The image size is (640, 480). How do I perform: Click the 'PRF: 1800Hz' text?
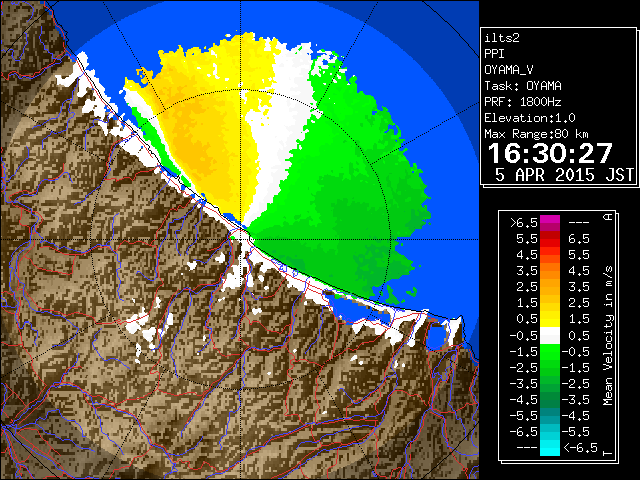tap(523, 102)
